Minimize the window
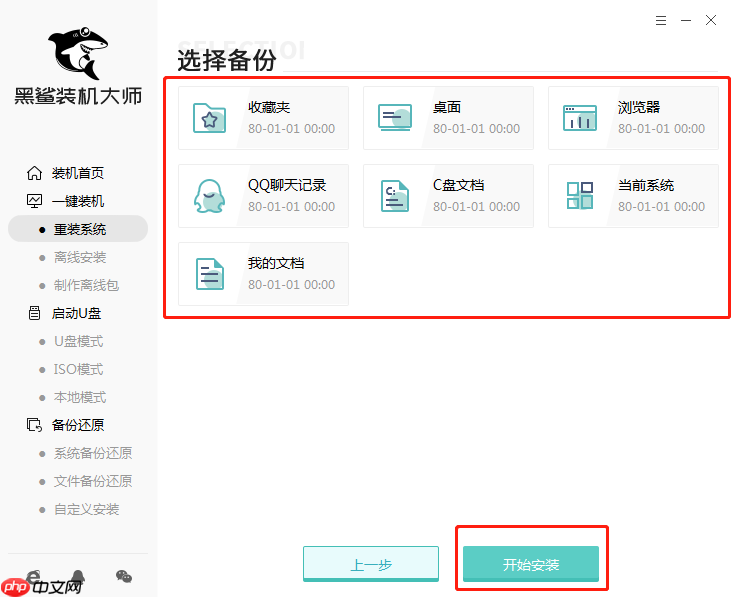The height and width of the screenshot is (597, 736). tap(686, 20)
